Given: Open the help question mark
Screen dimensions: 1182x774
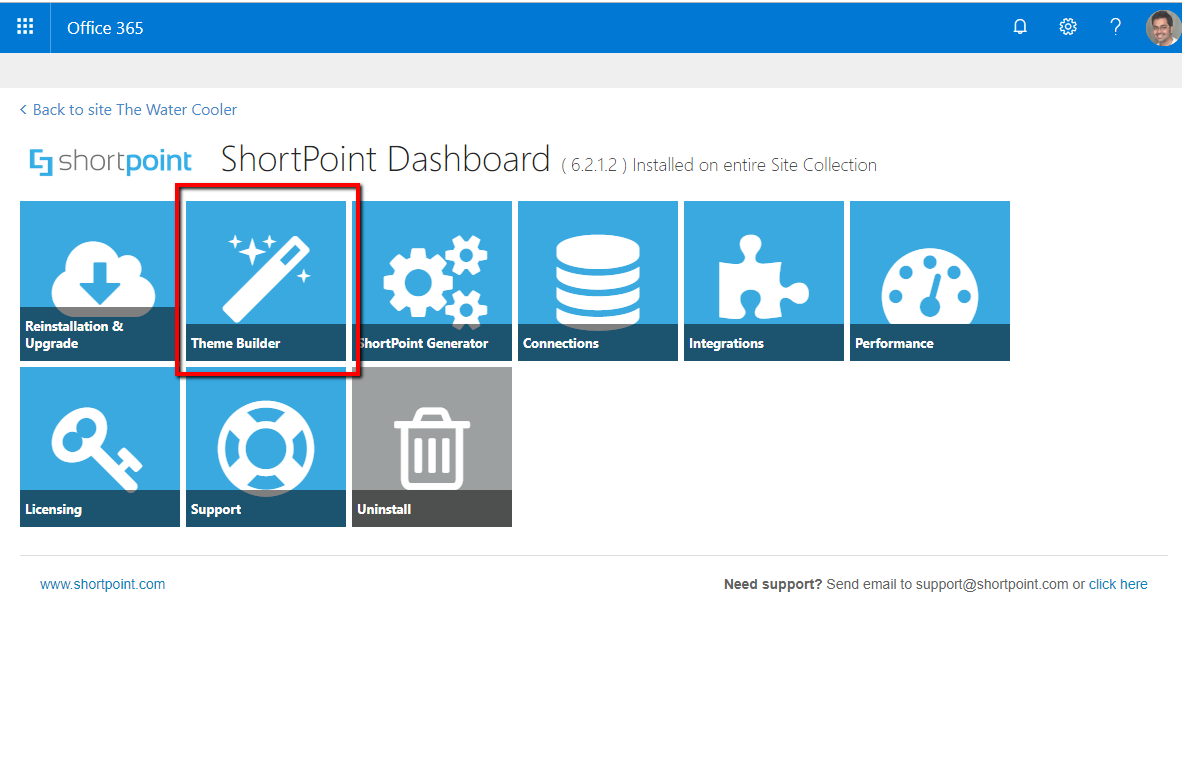Looking at the screenshot, I should 1115,27.
